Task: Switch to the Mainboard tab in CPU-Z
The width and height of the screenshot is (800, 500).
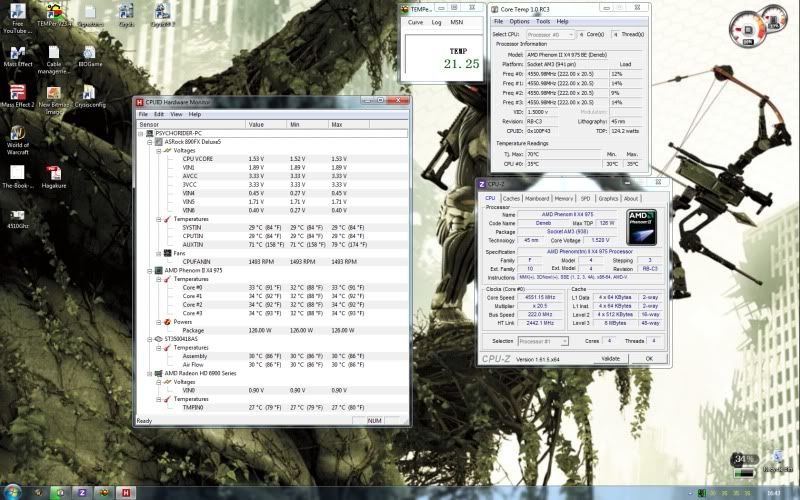Action: pyautogui.click(x=537, y=198)
